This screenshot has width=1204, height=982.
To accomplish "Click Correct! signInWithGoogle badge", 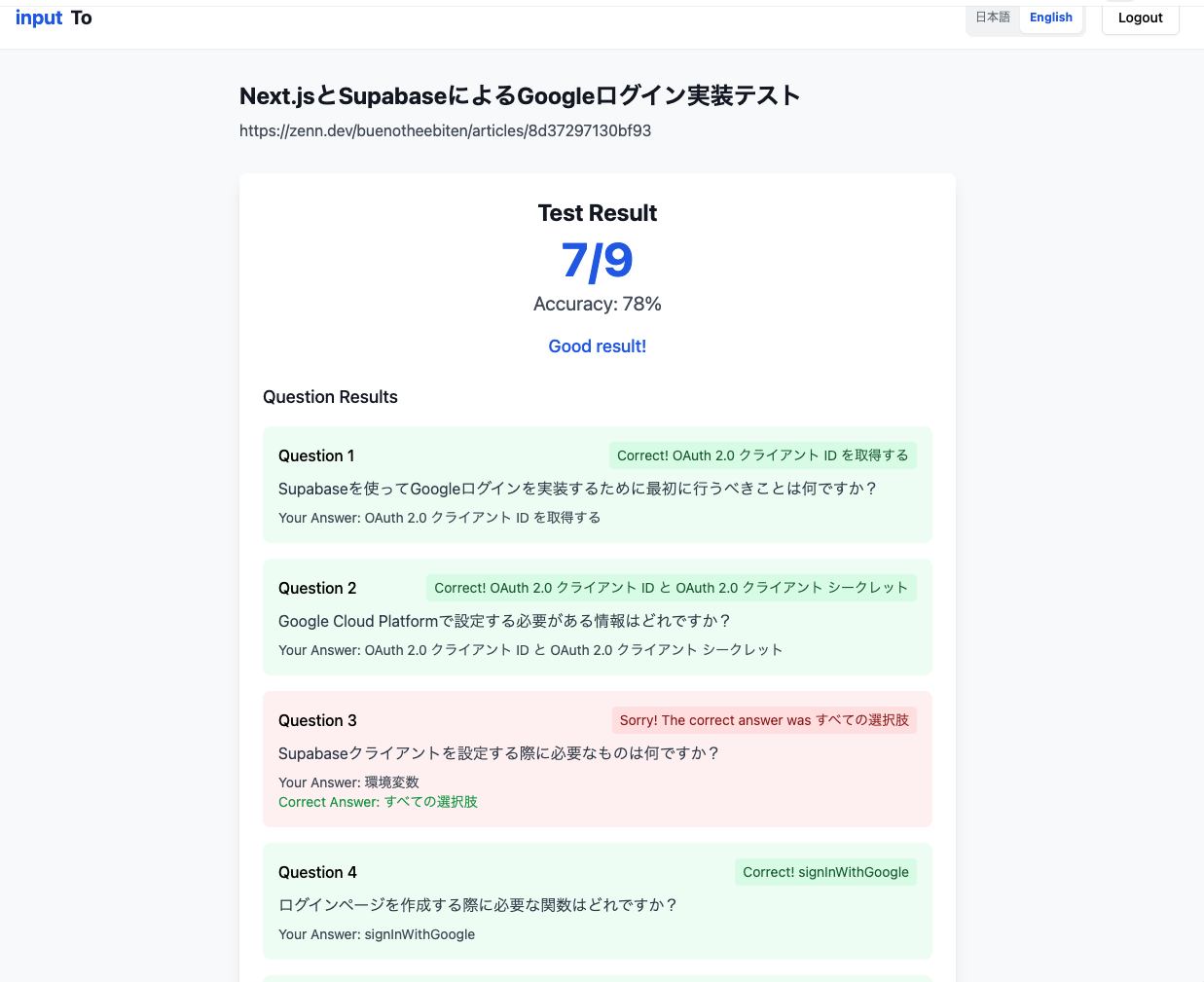I will pyautogui.click(x=826, y=872).
